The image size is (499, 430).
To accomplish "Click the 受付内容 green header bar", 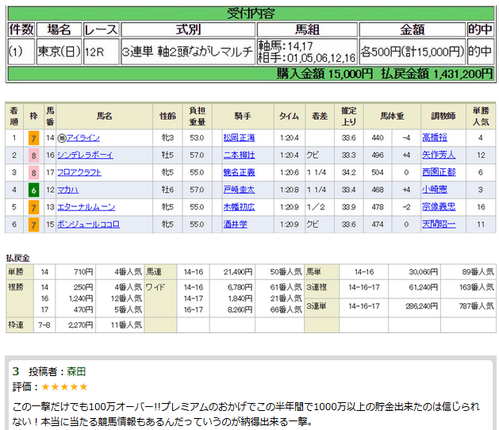I will pyautogui.click(x=251, y=14).
